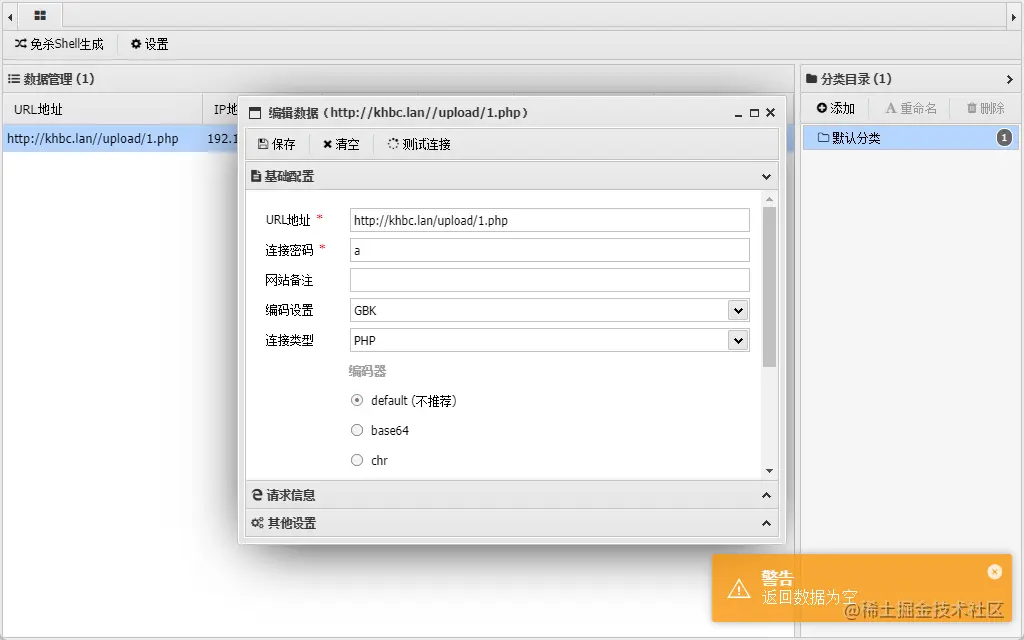Screen dimensions: 1024x640
Task: Click the window icon in dialog title
Action: 255,113
